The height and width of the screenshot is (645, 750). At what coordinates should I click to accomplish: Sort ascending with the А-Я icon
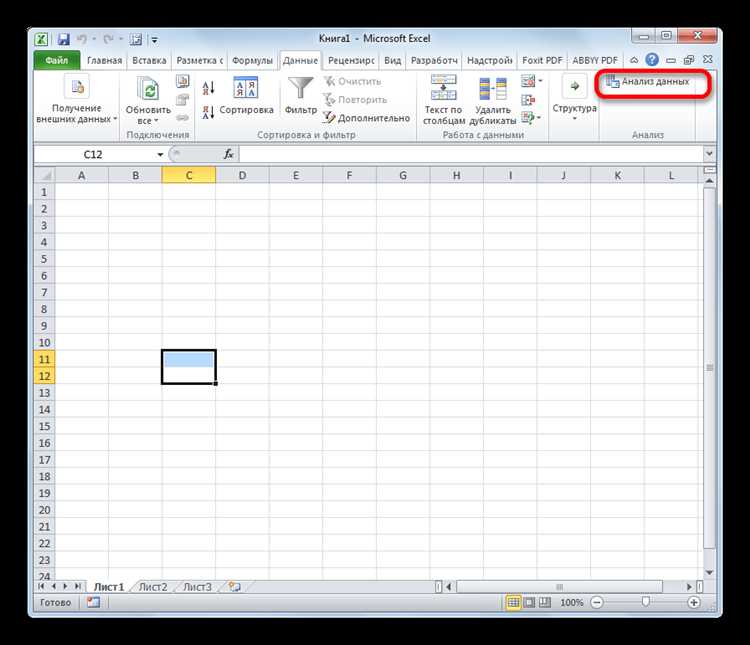point(208,88)
